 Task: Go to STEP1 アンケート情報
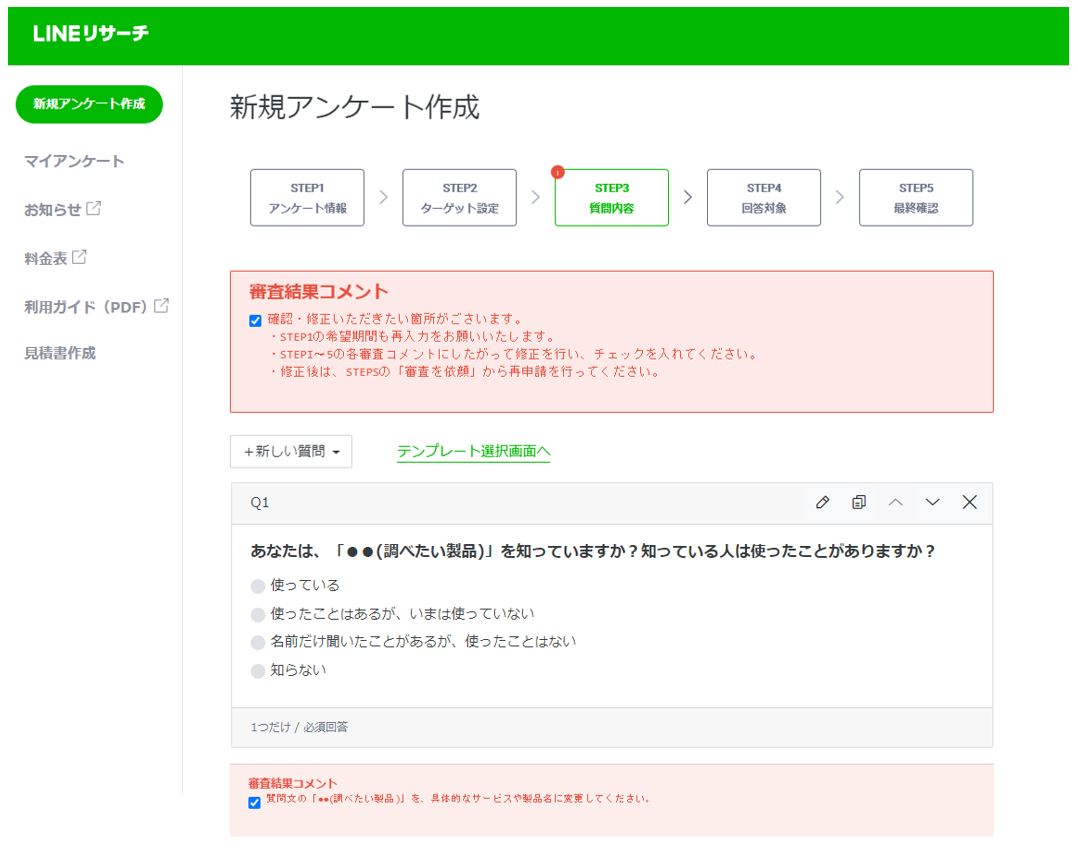click(x=307, y=198)
